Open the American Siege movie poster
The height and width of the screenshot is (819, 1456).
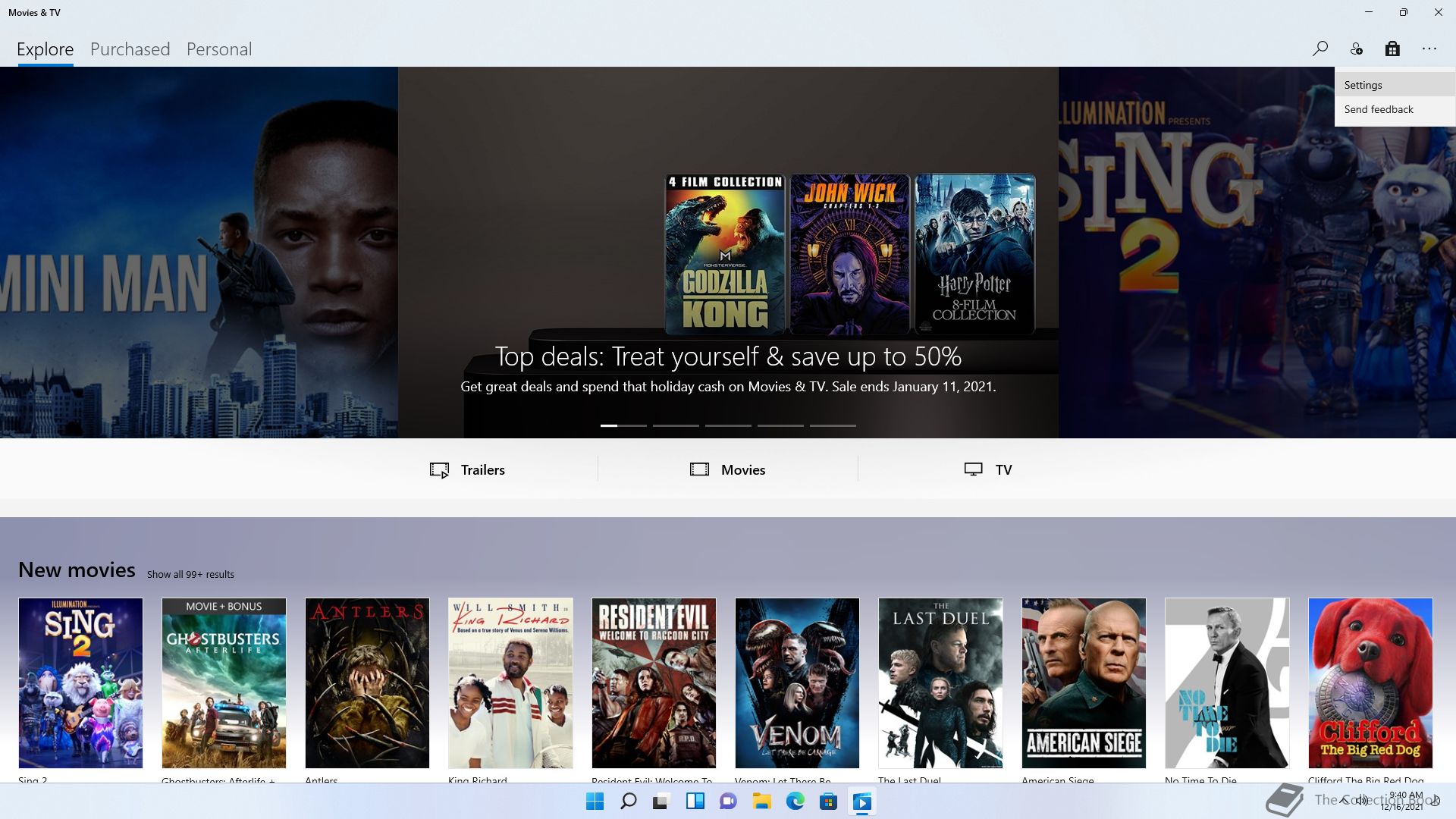pyautogui.click(x=1084, y=682)
